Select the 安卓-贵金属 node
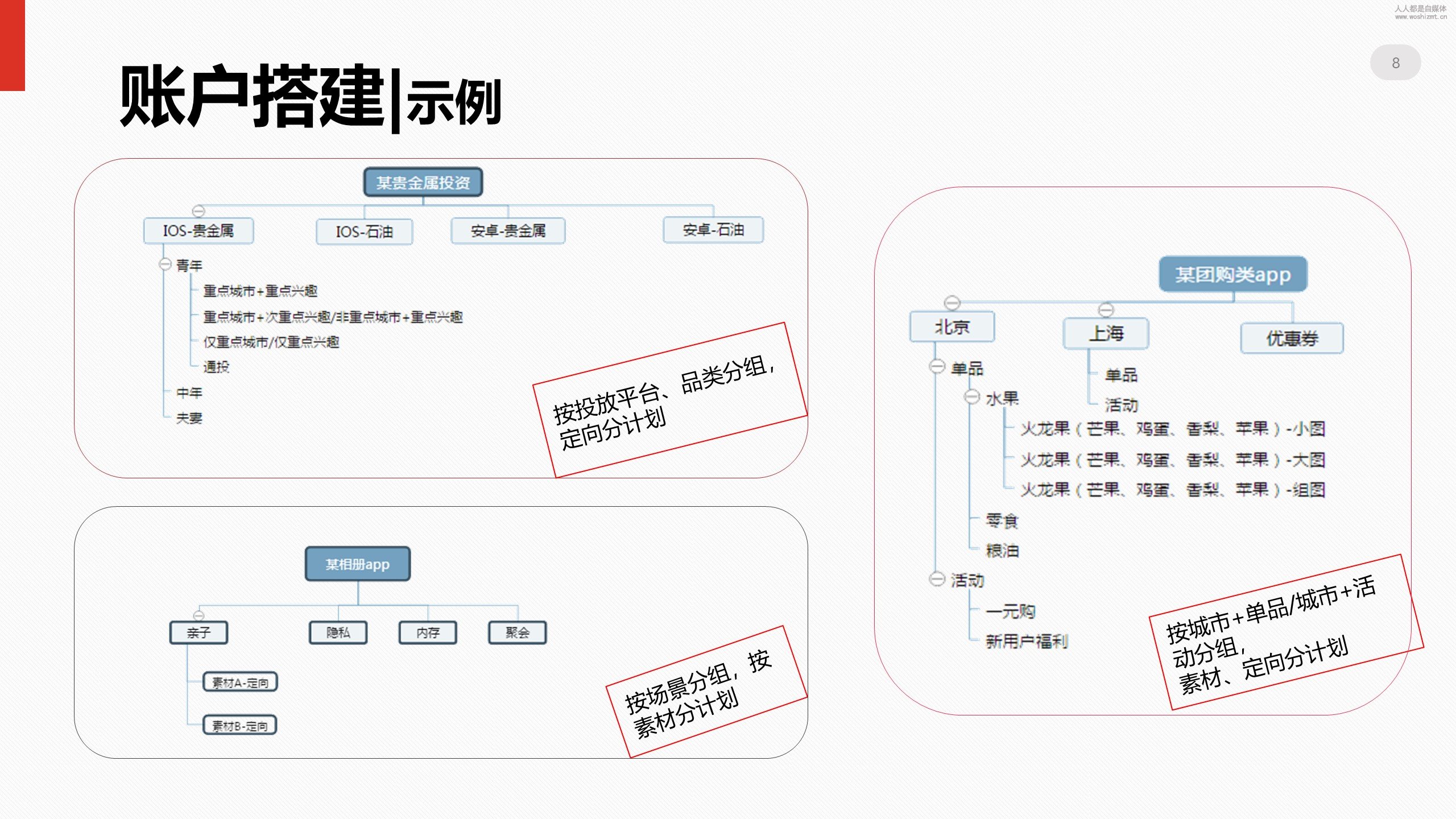This screenshot has width=1456, height=819. coord(508,231)
